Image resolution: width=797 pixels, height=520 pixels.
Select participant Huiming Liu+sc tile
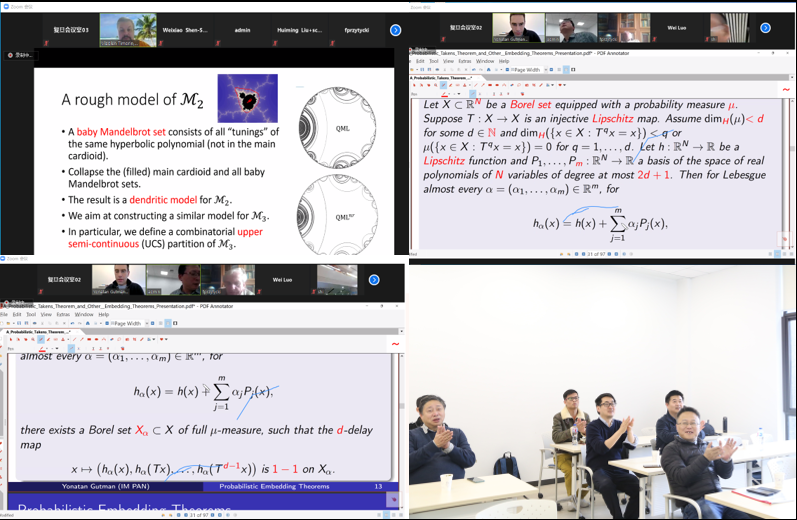(x=299, y=30)
